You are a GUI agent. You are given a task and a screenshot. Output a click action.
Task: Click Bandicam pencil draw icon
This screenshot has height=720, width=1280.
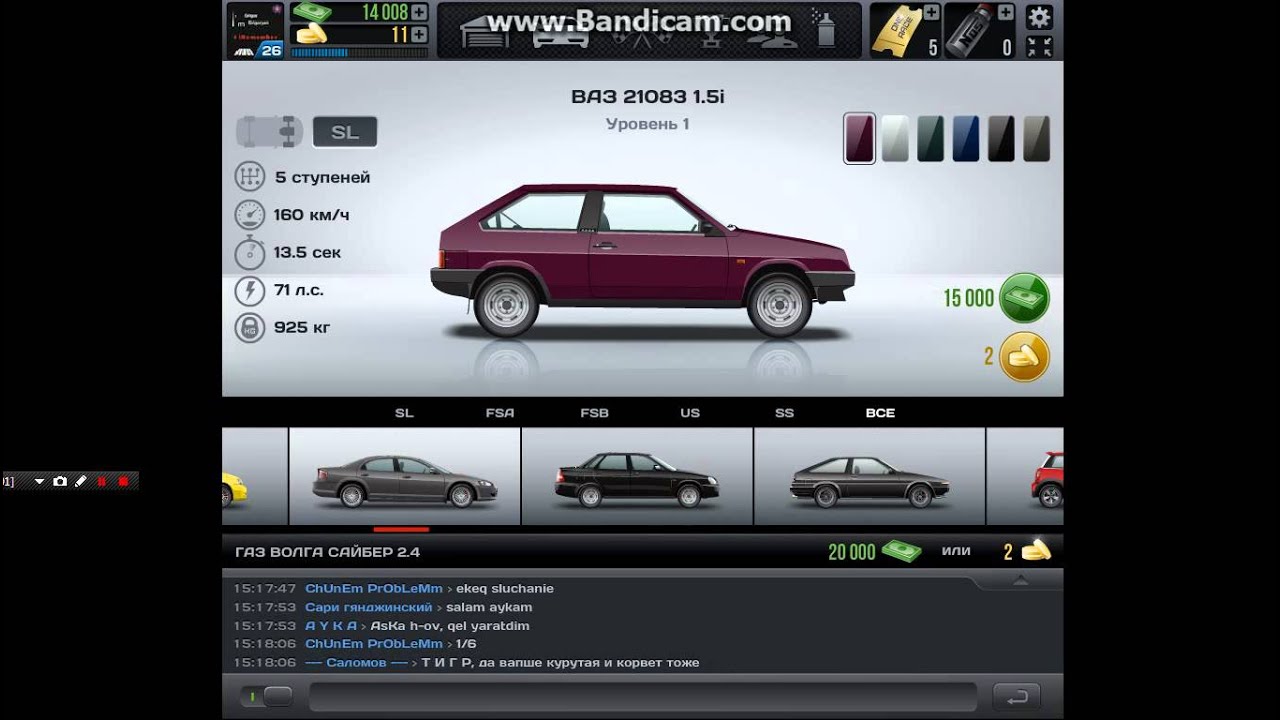pos(81,481)
